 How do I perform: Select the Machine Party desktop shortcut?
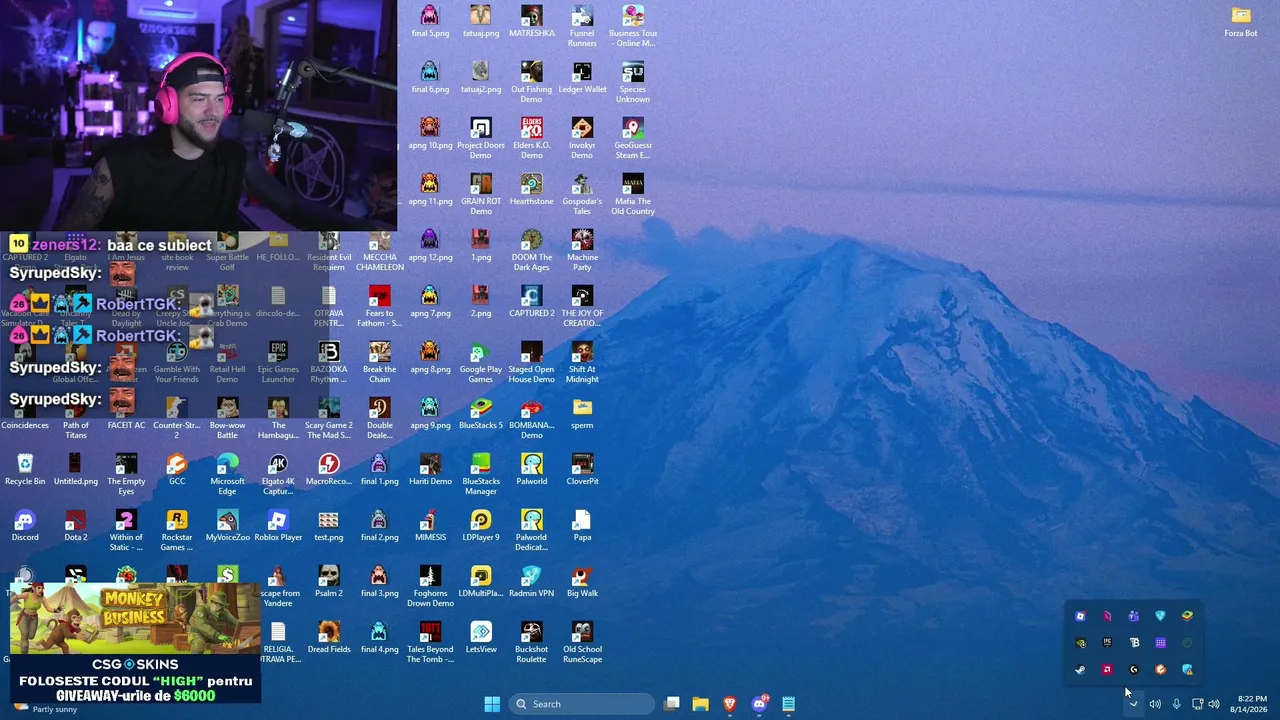tap(583, 250)
